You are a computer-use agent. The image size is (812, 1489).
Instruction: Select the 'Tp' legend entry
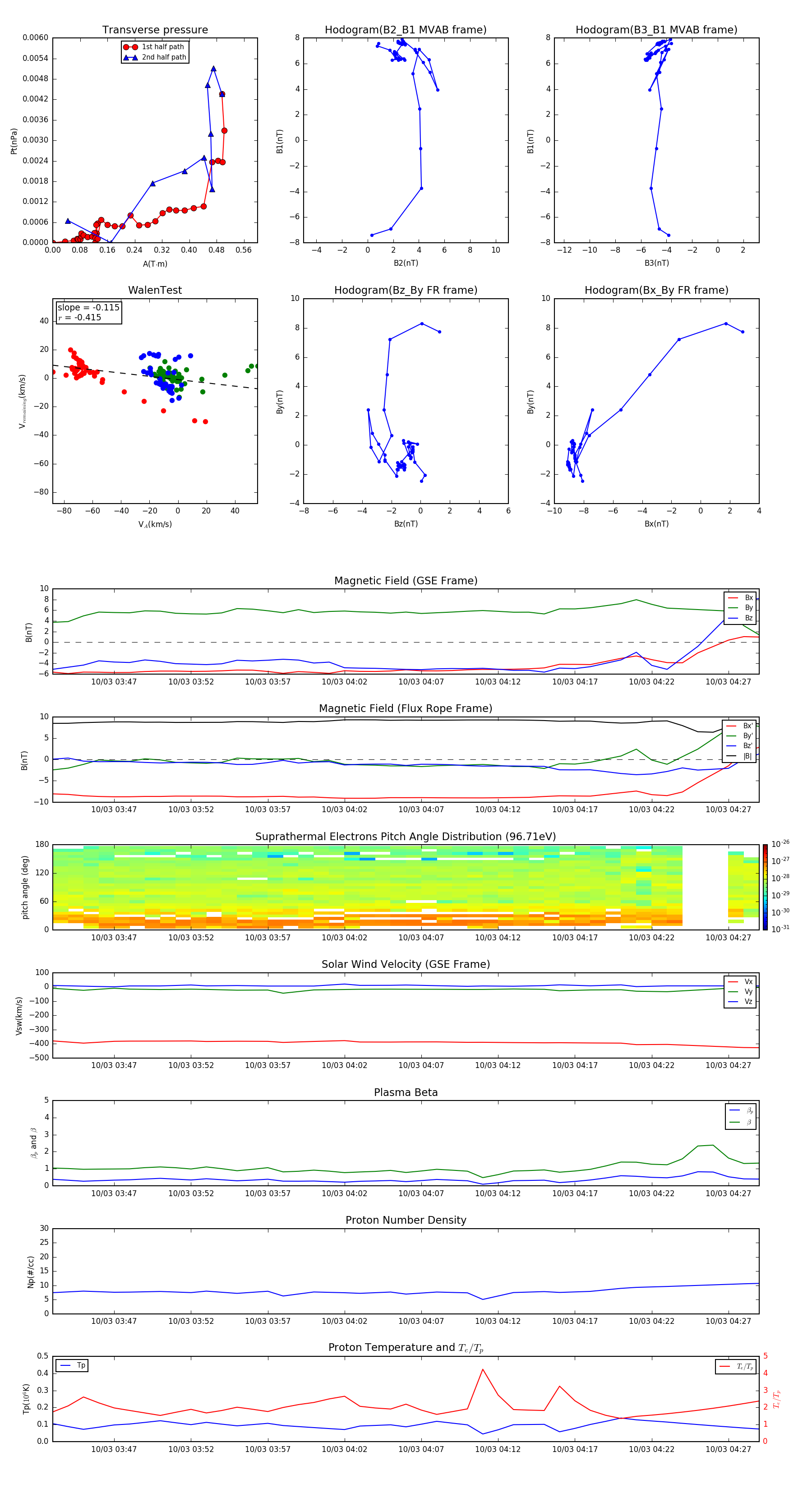pyautogui.click(x=73, y=1365)
